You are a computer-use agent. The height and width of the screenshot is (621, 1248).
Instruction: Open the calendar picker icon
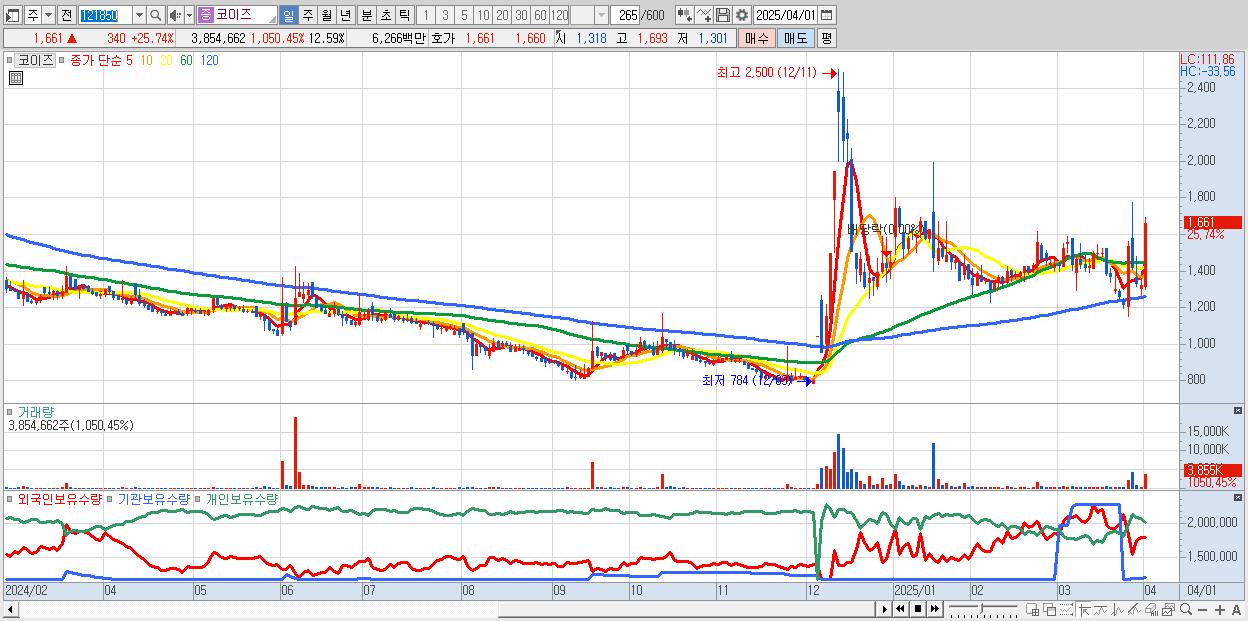pos(827,15)
